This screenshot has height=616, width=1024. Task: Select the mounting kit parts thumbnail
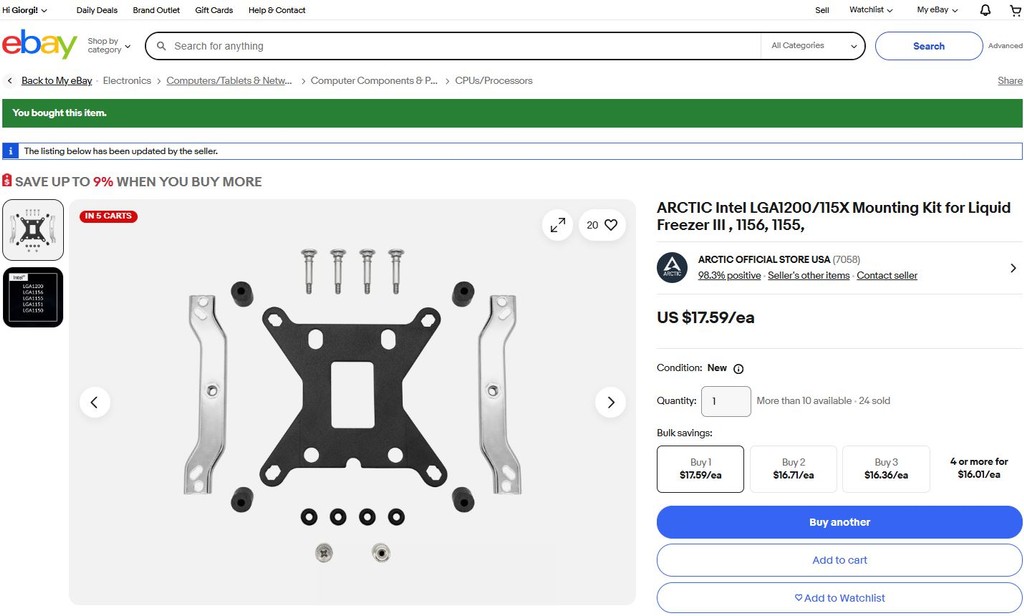click(x=33, y=230)
